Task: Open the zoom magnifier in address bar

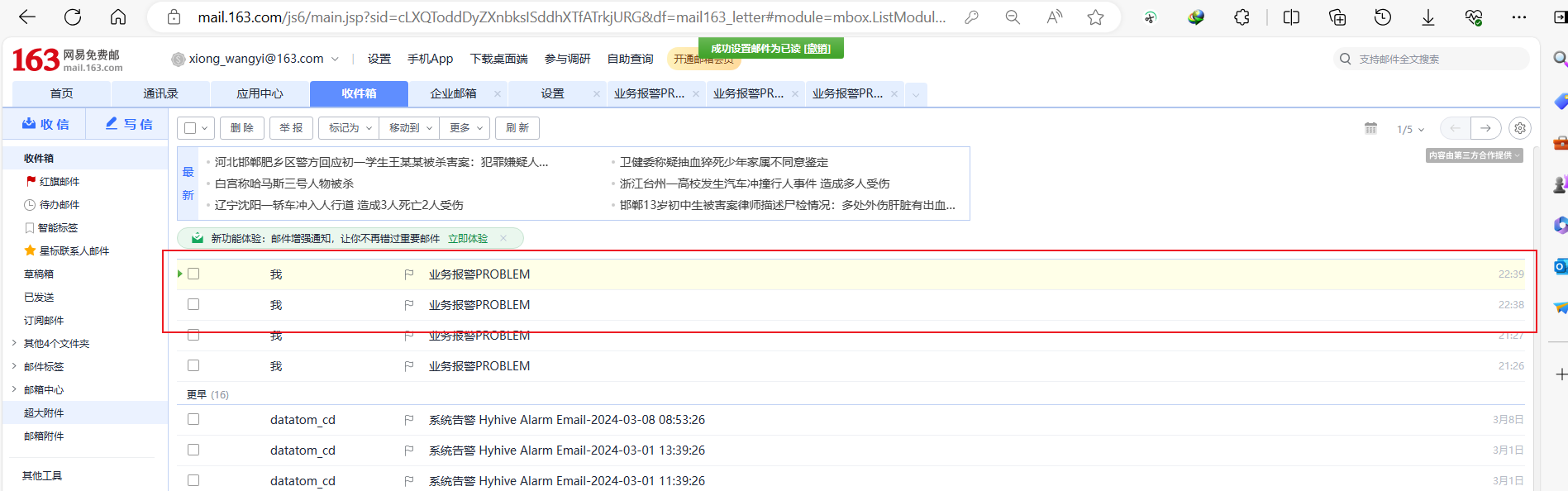Action: pyautogui.click(x=1013, y=17)
